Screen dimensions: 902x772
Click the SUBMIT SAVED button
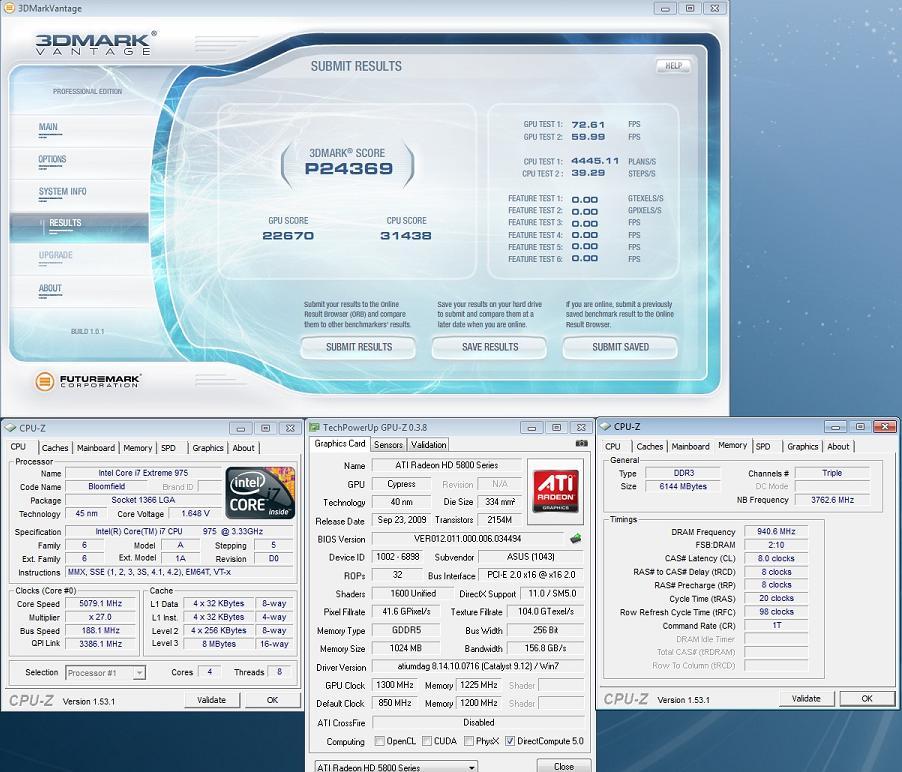pyautogui.click(x=620, y=347)
